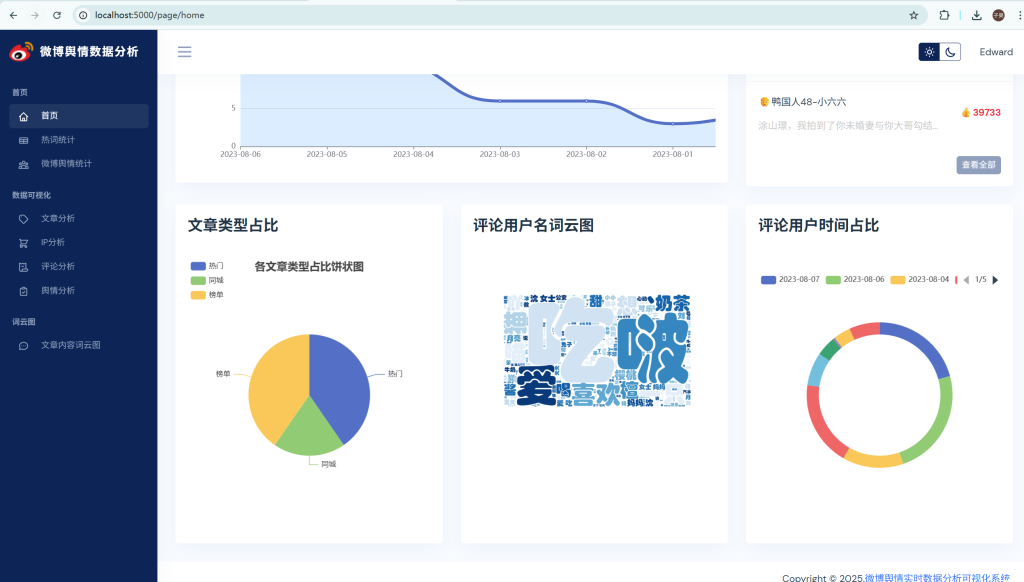The image size is (1024, 582).
Task: Click the chat bubble icon beside 文章内容词云图
Action: coord(24,345)
